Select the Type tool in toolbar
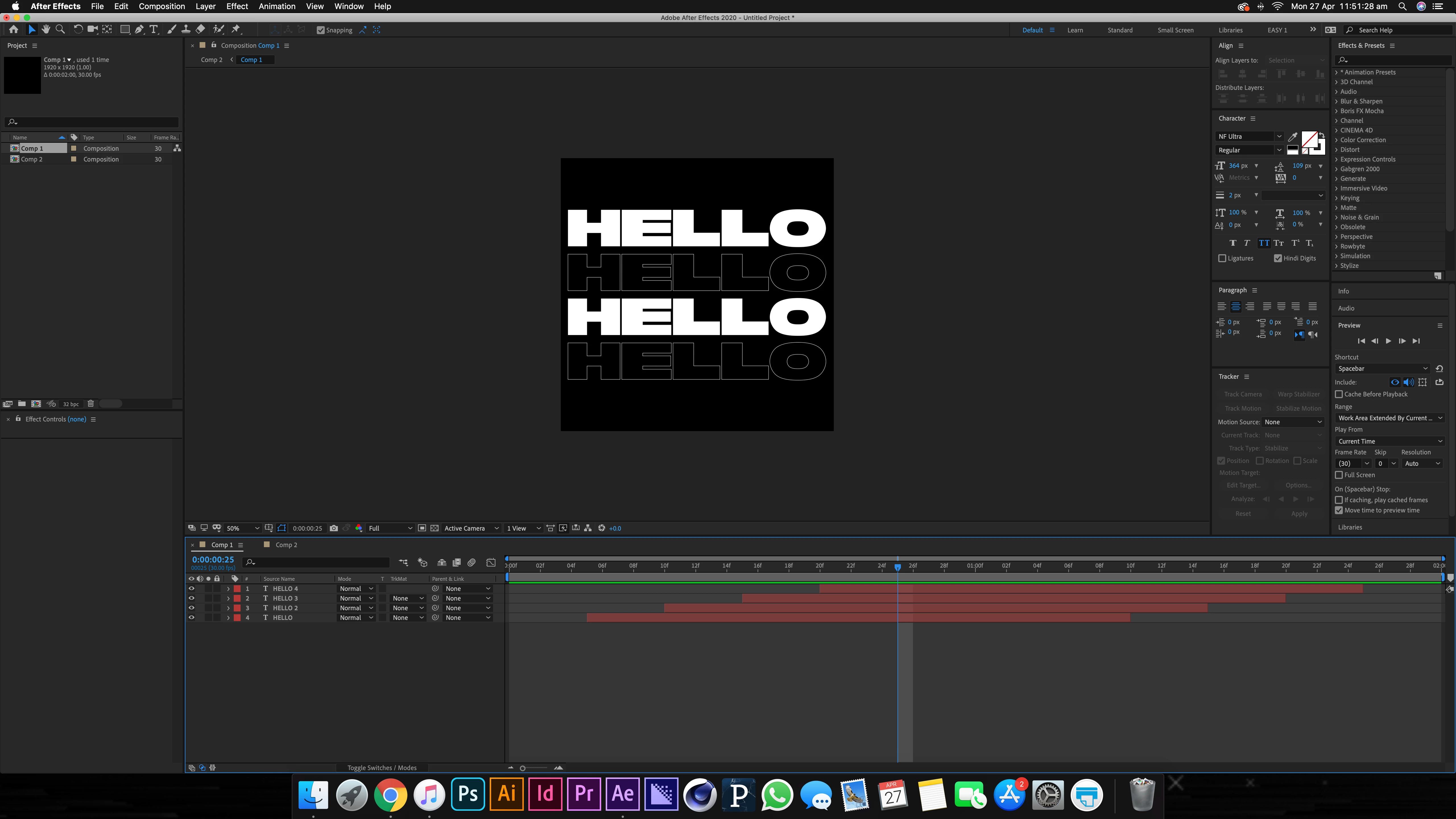The width and height of the screenshot is (1456, 819). pyautogui.click(x=153, y=29)
